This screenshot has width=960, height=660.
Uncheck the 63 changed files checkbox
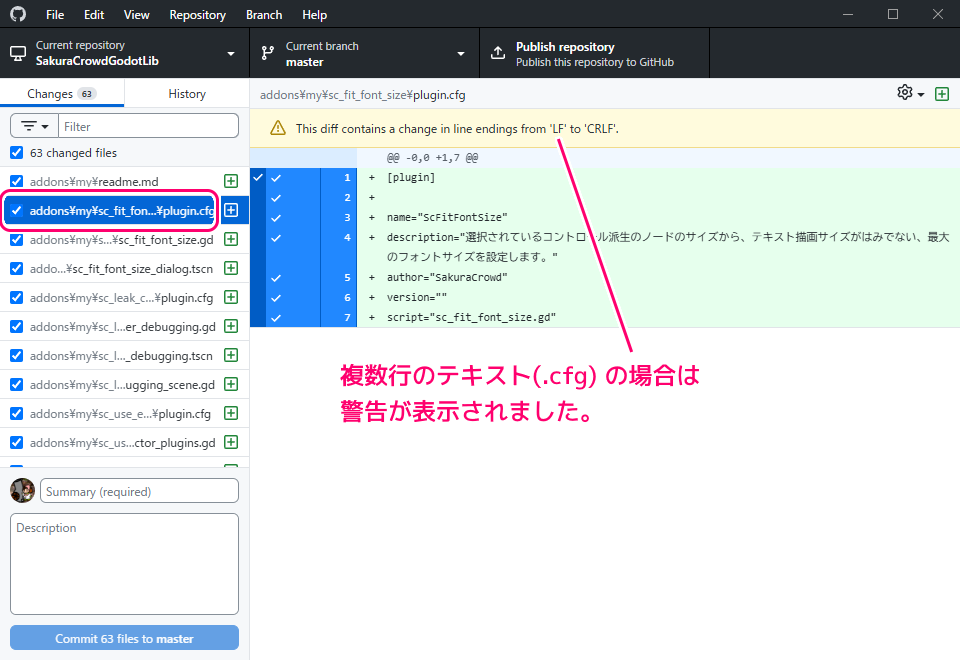tap(16, 153)
